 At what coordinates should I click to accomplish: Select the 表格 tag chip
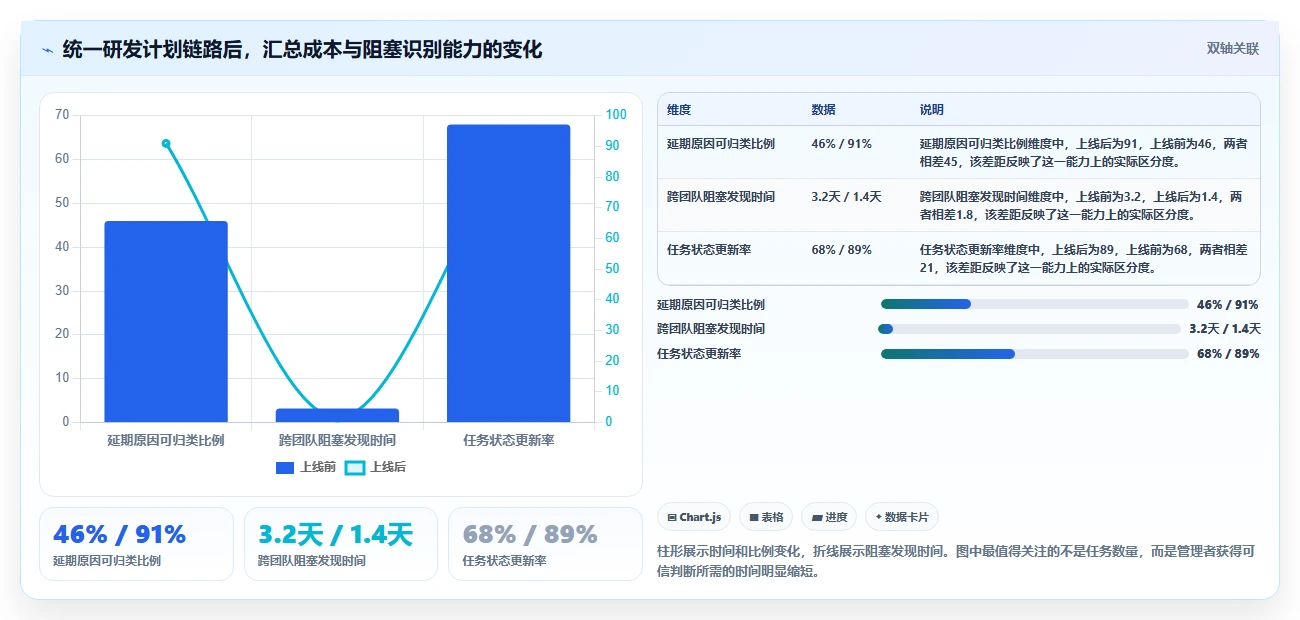[766, 517]
